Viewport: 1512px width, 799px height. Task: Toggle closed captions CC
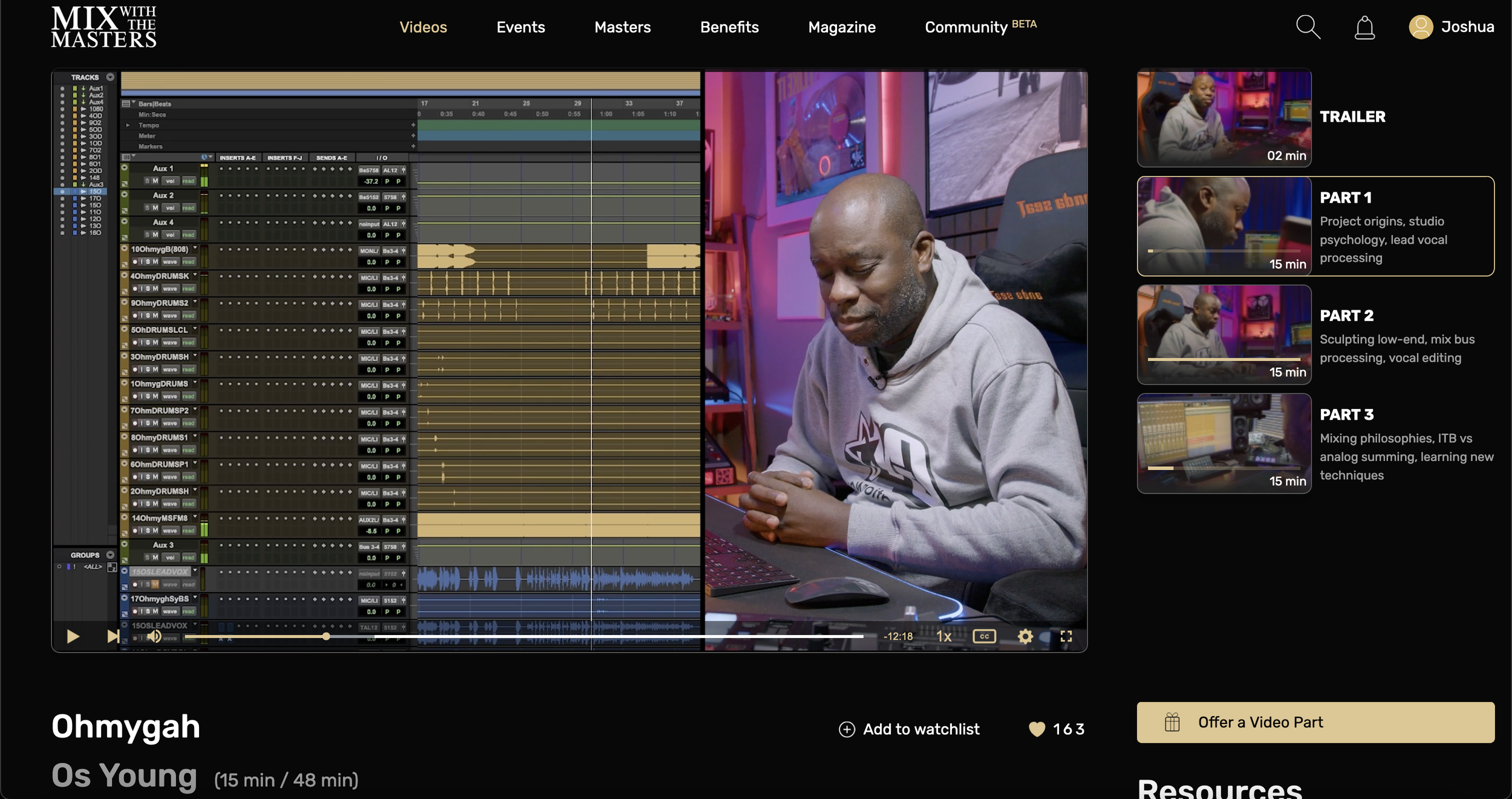click(984, 636)
